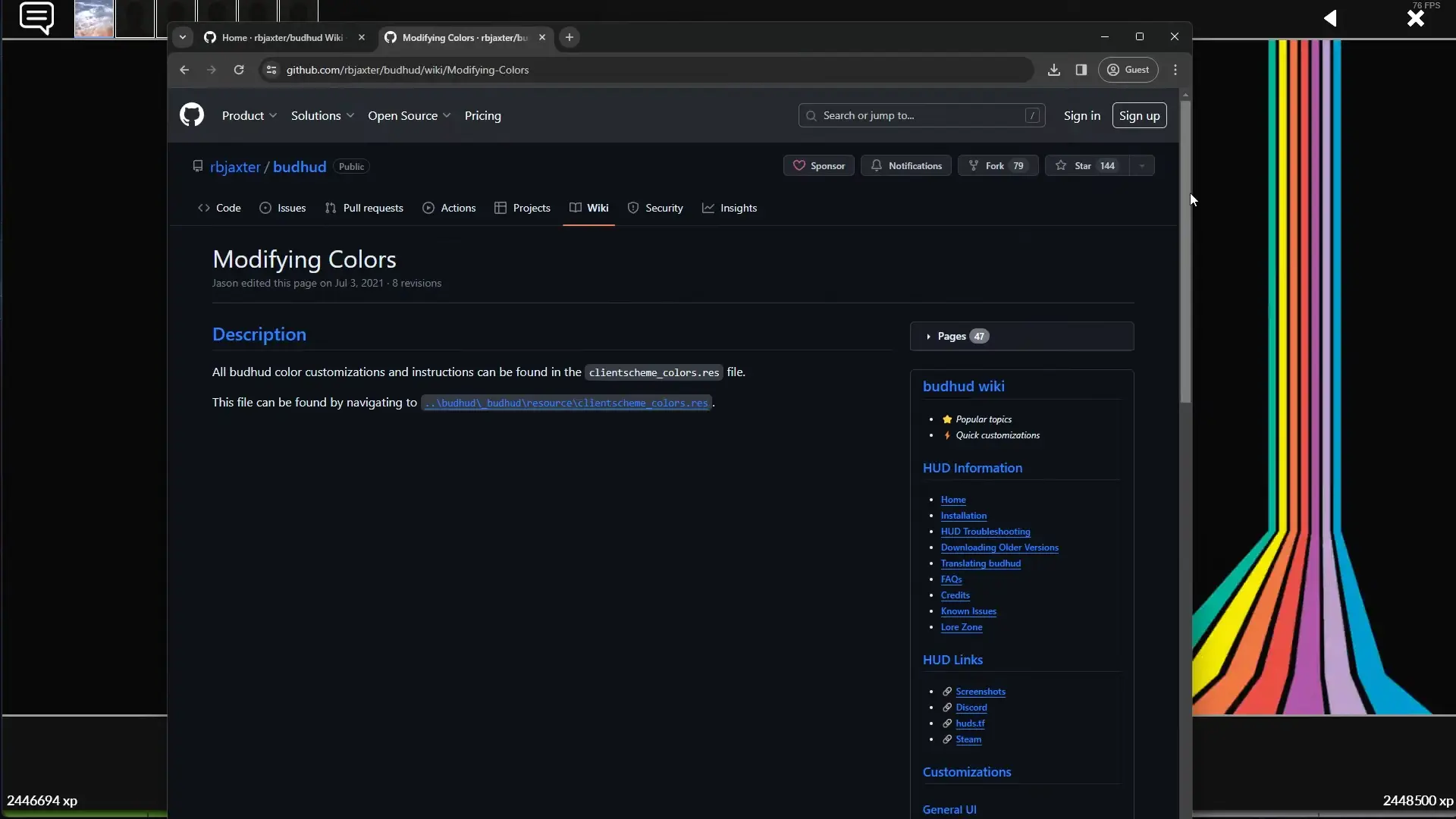Open the Actions tab
This screenshot has width=1456, height=819.
tap(449, 208)
